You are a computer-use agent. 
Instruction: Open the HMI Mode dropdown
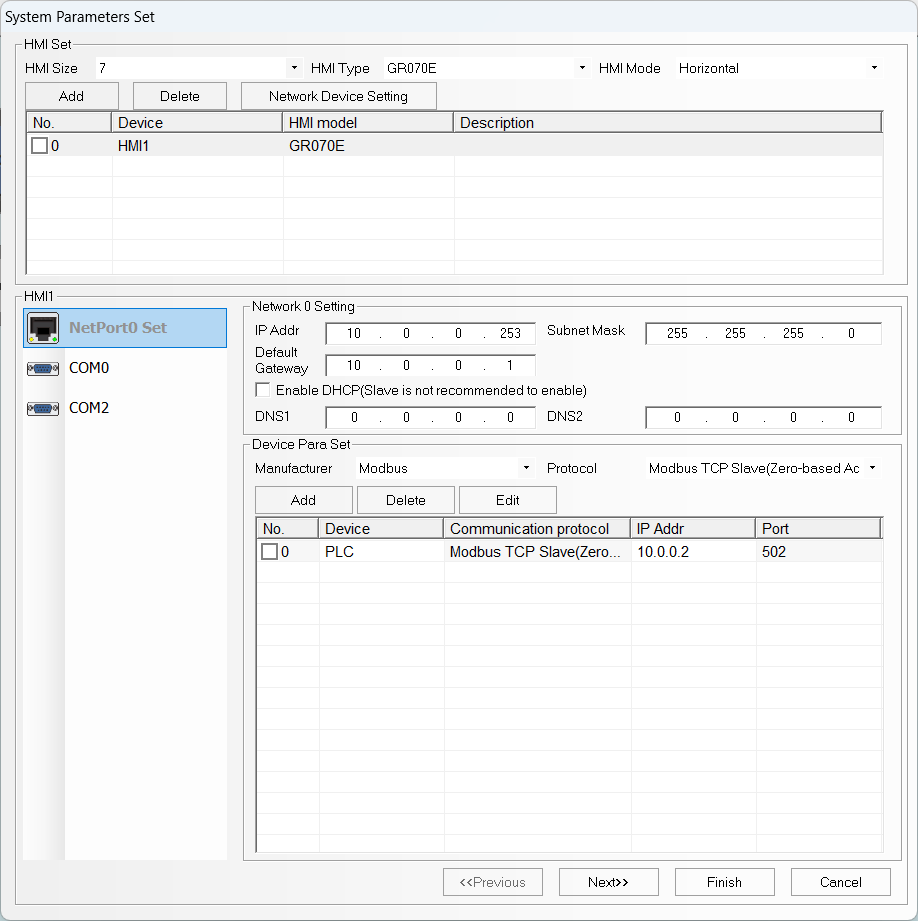(x=874, y=68)
